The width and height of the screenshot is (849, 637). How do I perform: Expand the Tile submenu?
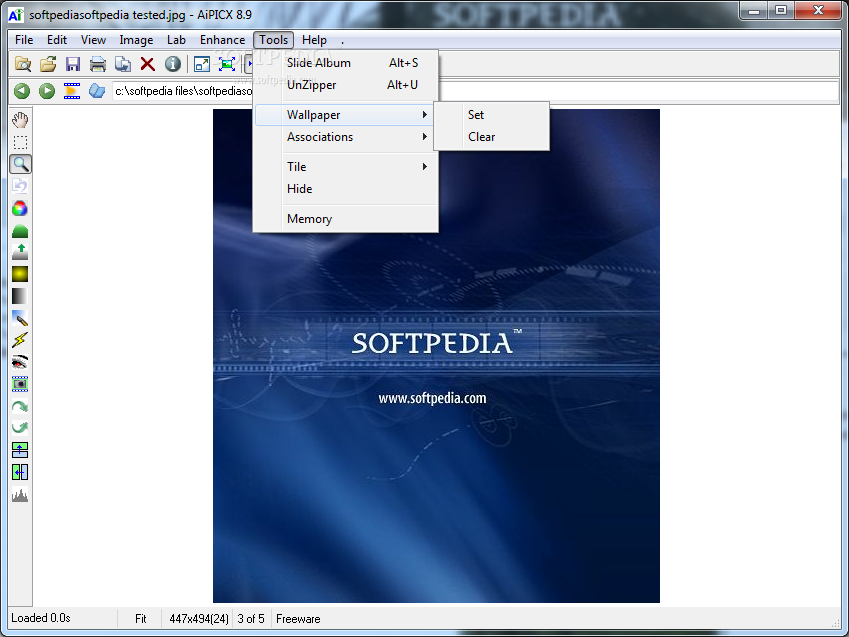tap(345, 167)
